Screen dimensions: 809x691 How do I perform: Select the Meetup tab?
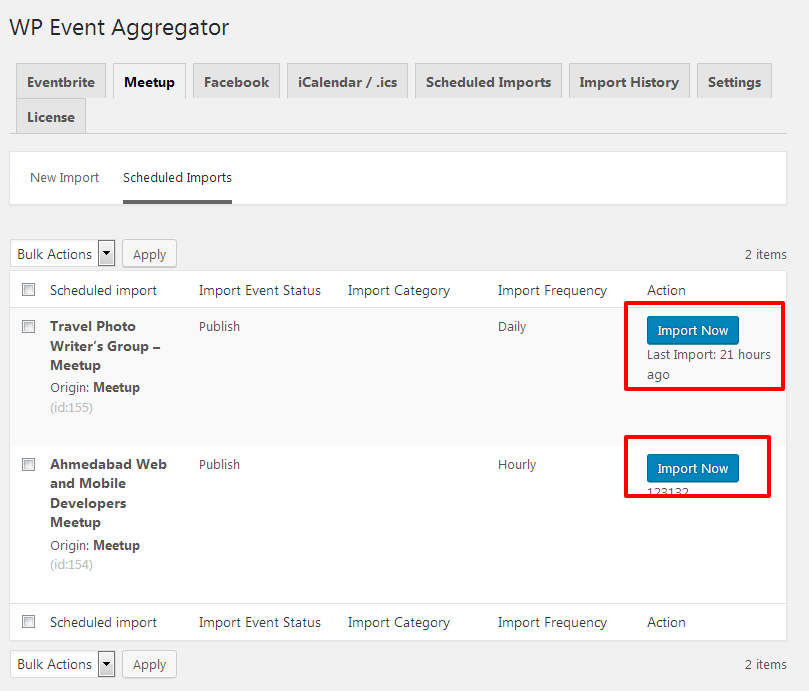coord(150,82)
